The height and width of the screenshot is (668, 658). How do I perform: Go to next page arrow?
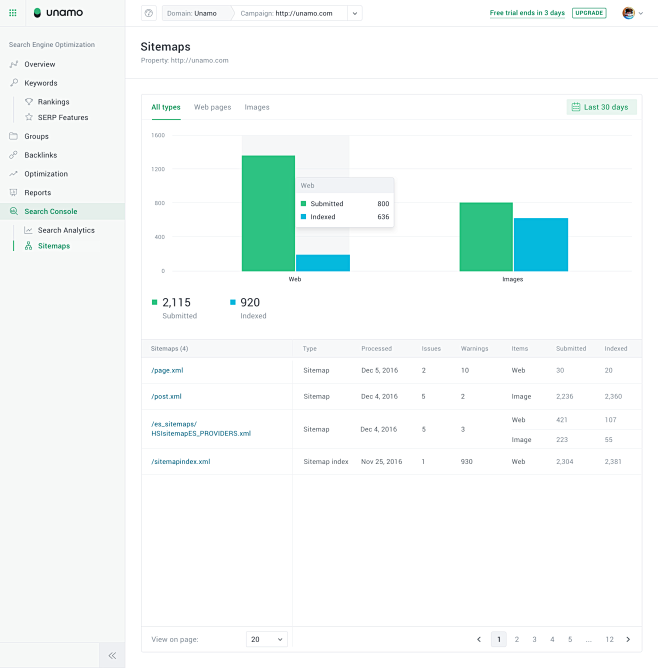pyautogui.click(x=628, y=639)
